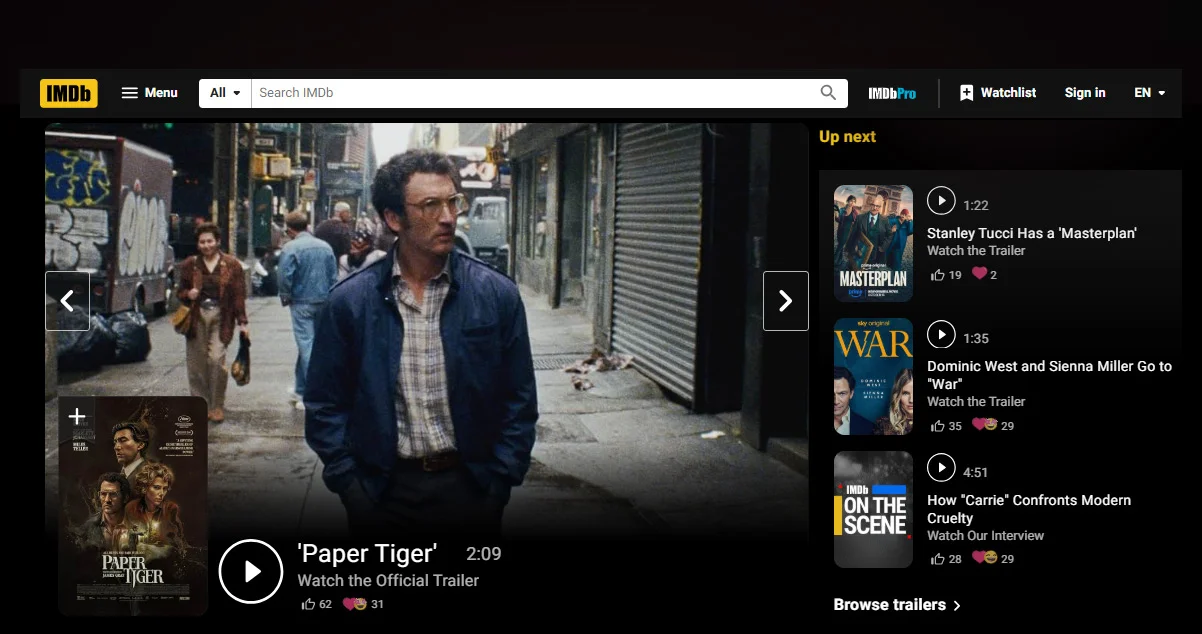Play the War trailer circle button

pos(941,334)
